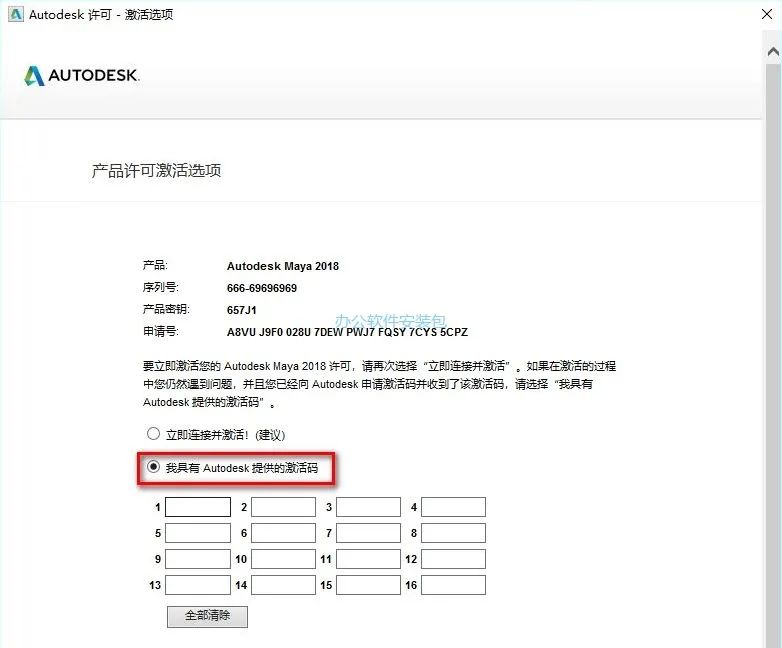Focus activation code field 13
Viewport: 782px width, 648px height.
tap(198, 585)
